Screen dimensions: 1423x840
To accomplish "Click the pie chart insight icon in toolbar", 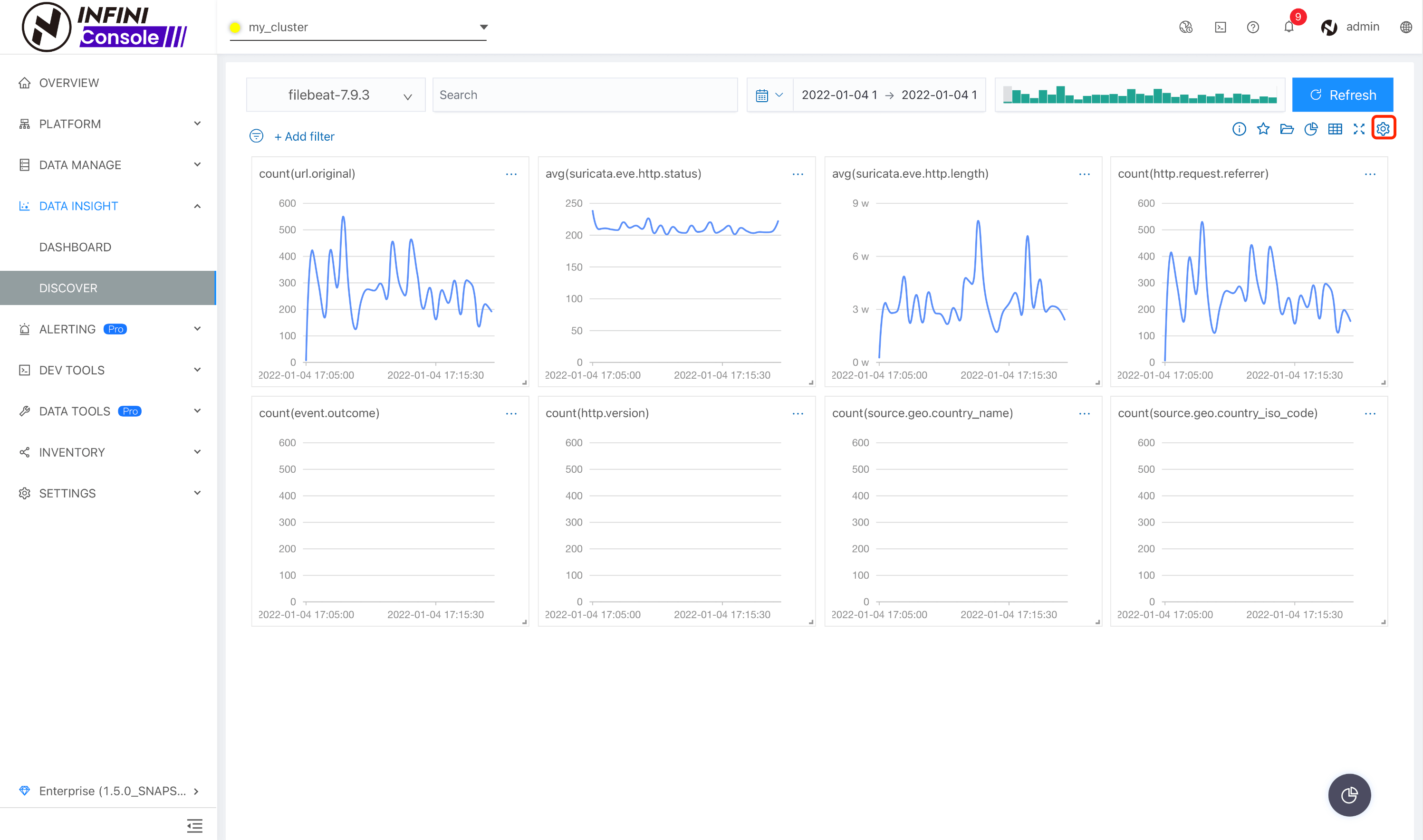I will (1311, 129).
